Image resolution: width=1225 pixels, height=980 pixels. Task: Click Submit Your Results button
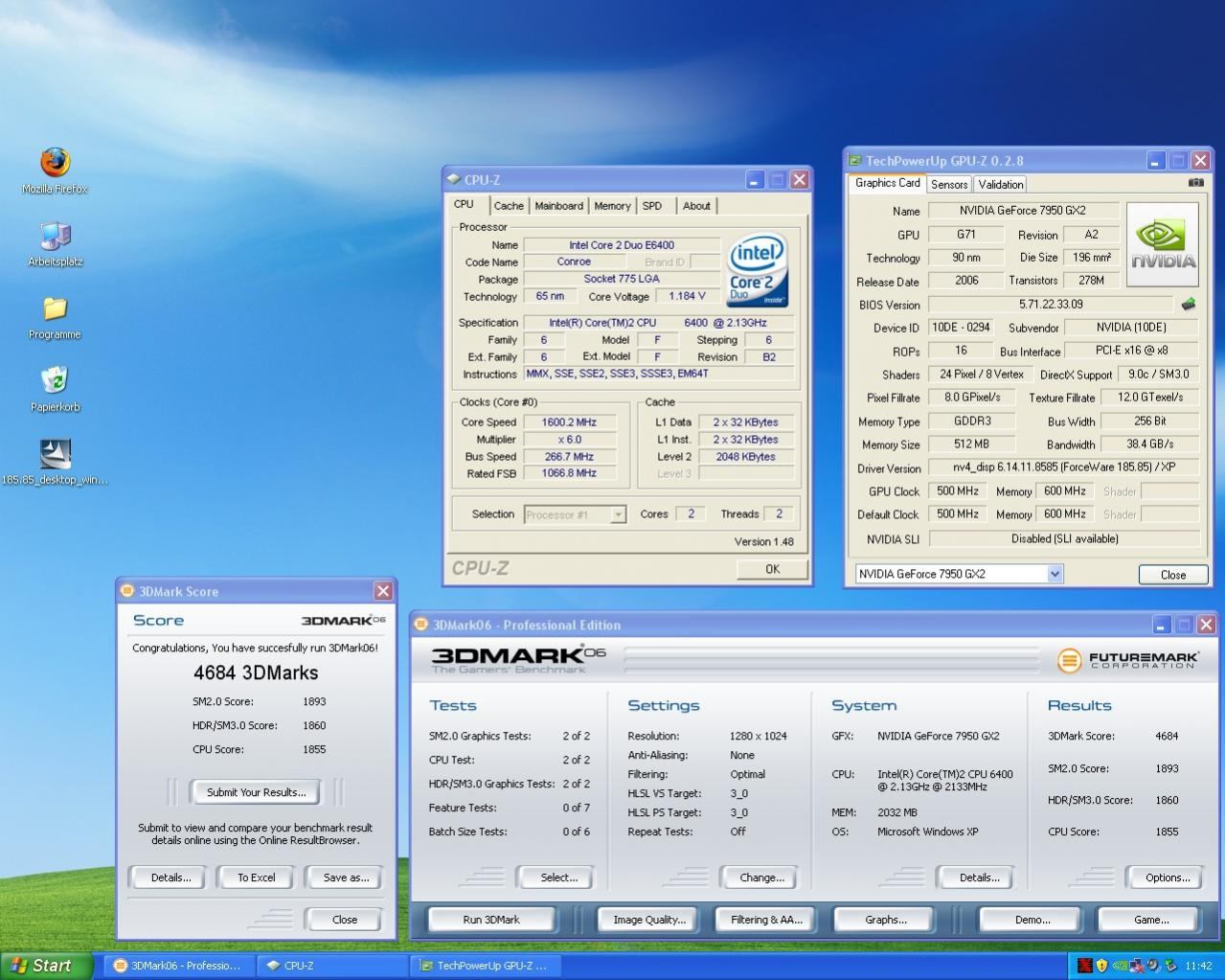(256, 792)
